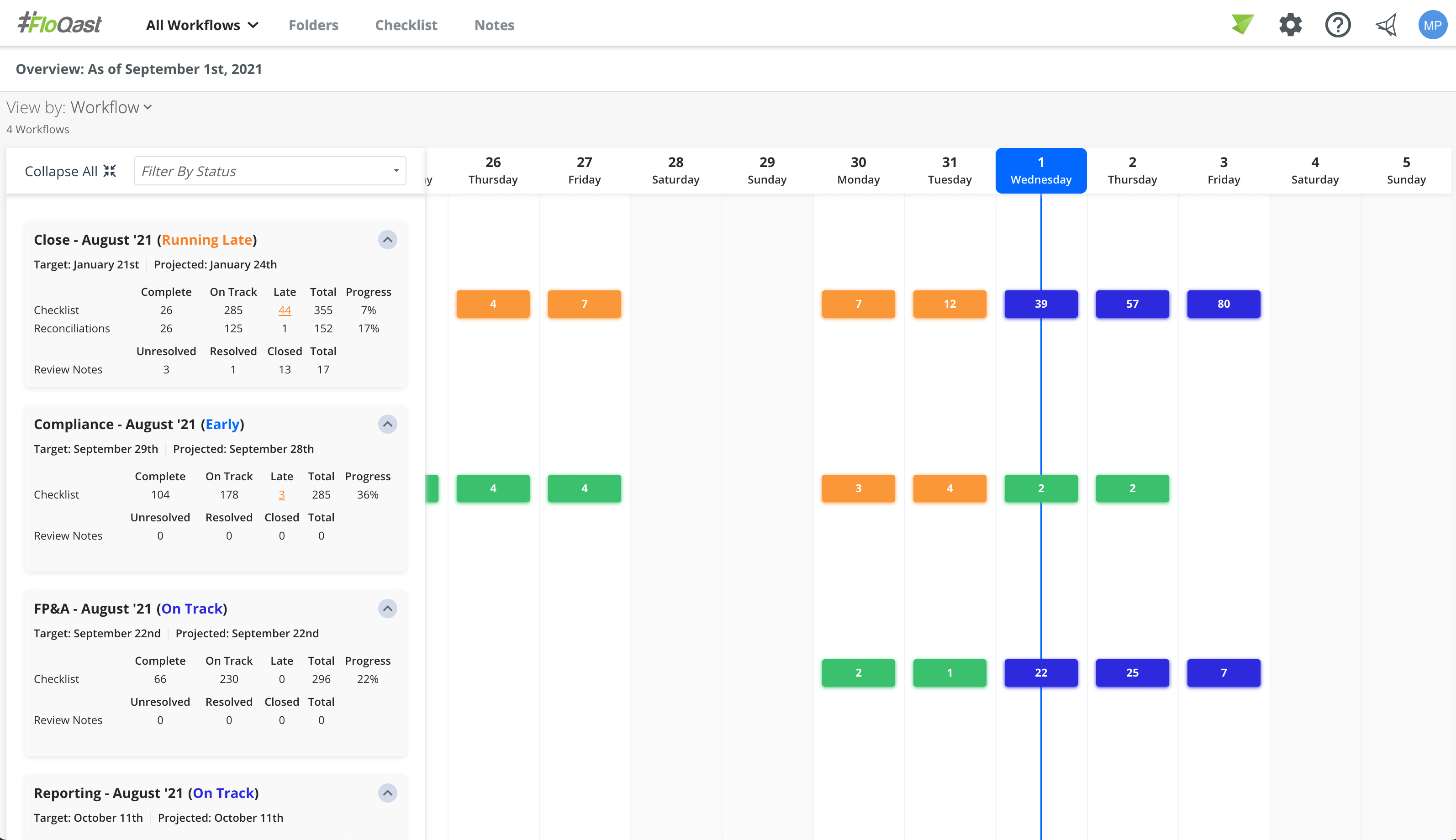The image size is (1456, 840).
Task: Click Compliance green tile 2 on Wednesday
Action: click(1041, 488)
